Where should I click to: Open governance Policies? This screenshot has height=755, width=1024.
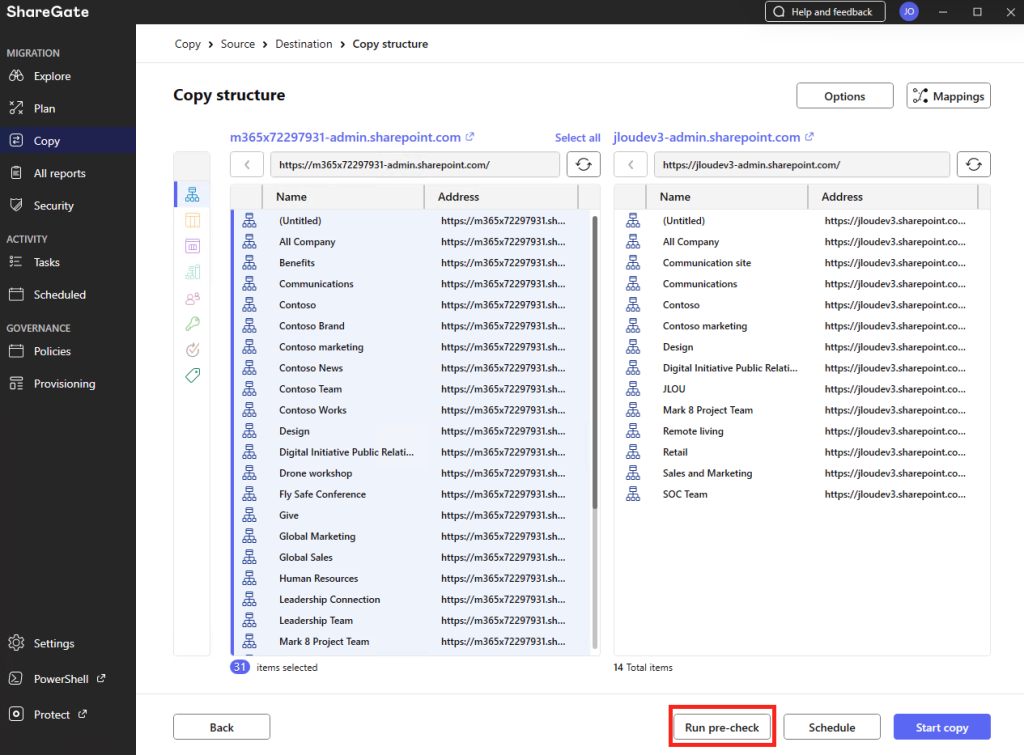[52, 351]
